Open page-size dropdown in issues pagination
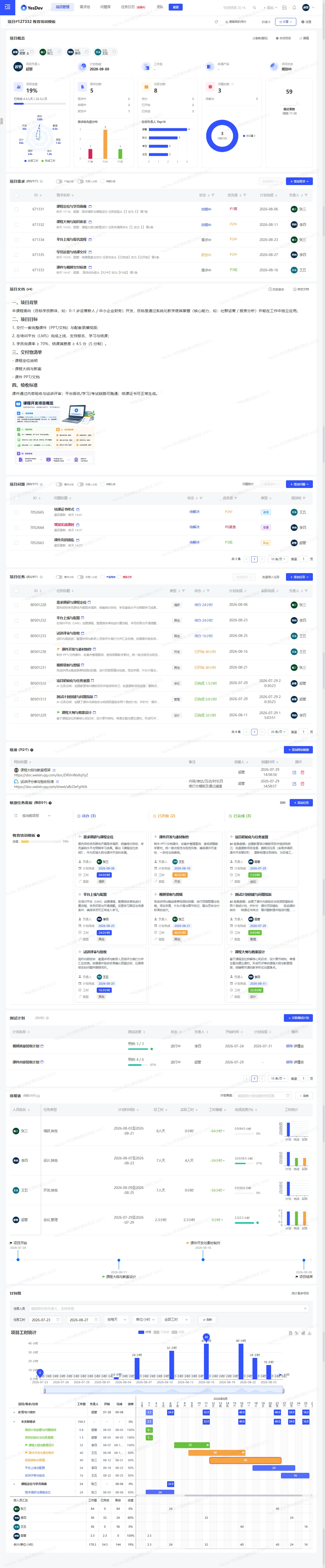The width and height of the screenshot is (325, 1568). [278, 559]
